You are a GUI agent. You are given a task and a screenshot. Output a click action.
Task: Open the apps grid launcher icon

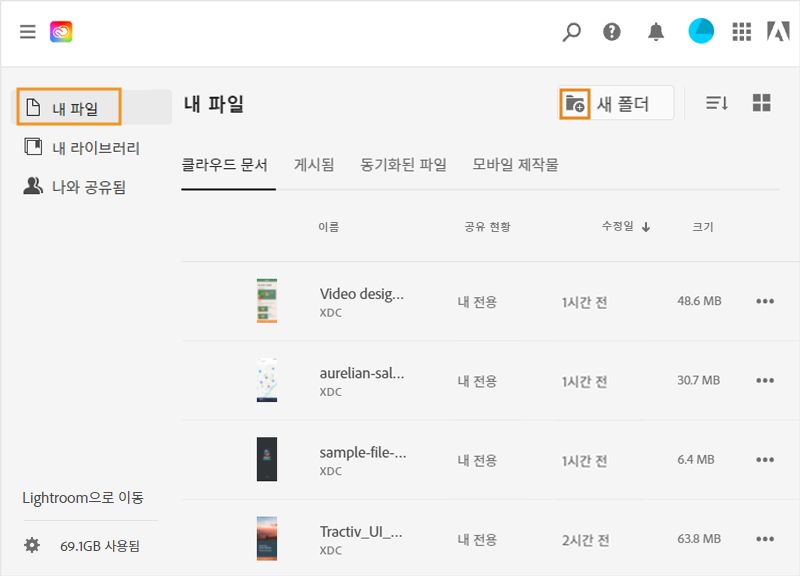(x=741, y=31)
